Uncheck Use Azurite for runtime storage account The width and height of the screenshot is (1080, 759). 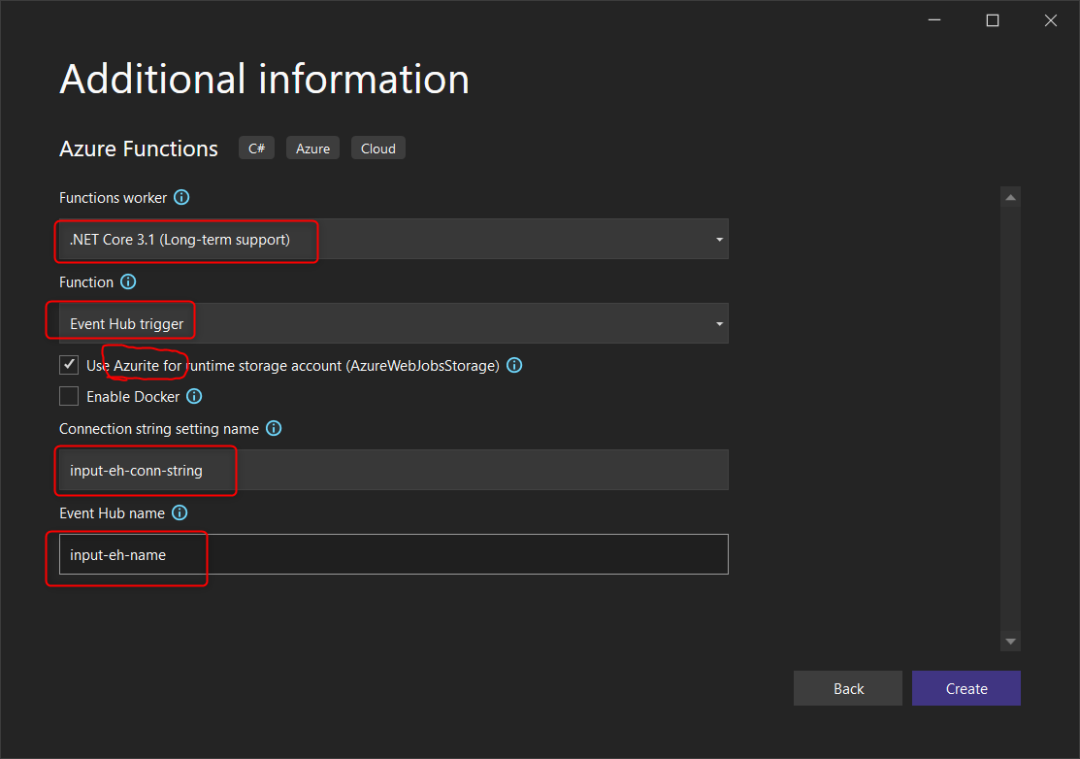click(69, 365)
